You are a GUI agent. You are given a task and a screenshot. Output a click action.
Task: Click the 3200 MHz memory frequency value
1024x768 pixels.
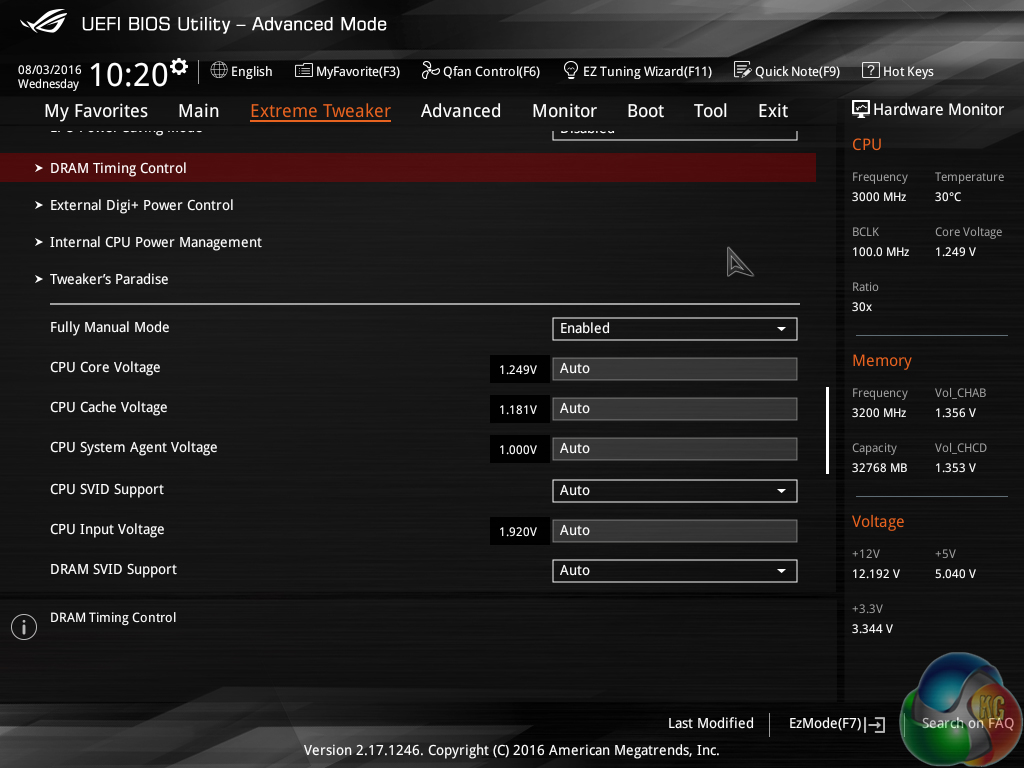(x=878, y=413)
